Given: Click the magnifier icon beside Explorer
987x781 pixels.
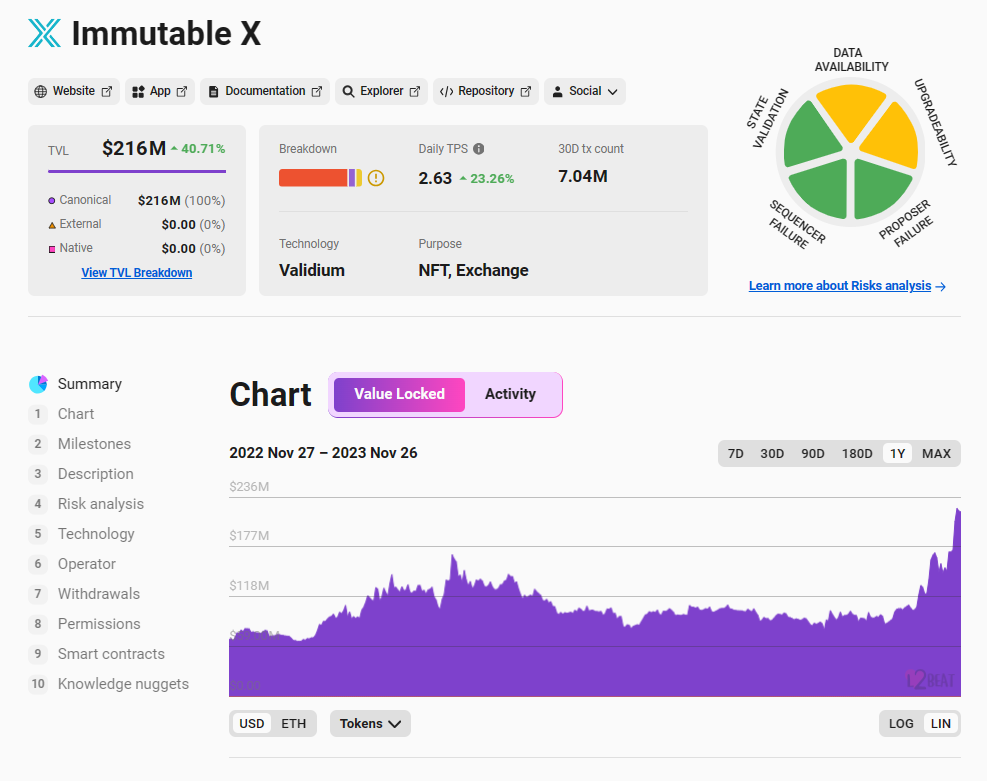Looking at the screenshot, I should [x=348, y=92].
